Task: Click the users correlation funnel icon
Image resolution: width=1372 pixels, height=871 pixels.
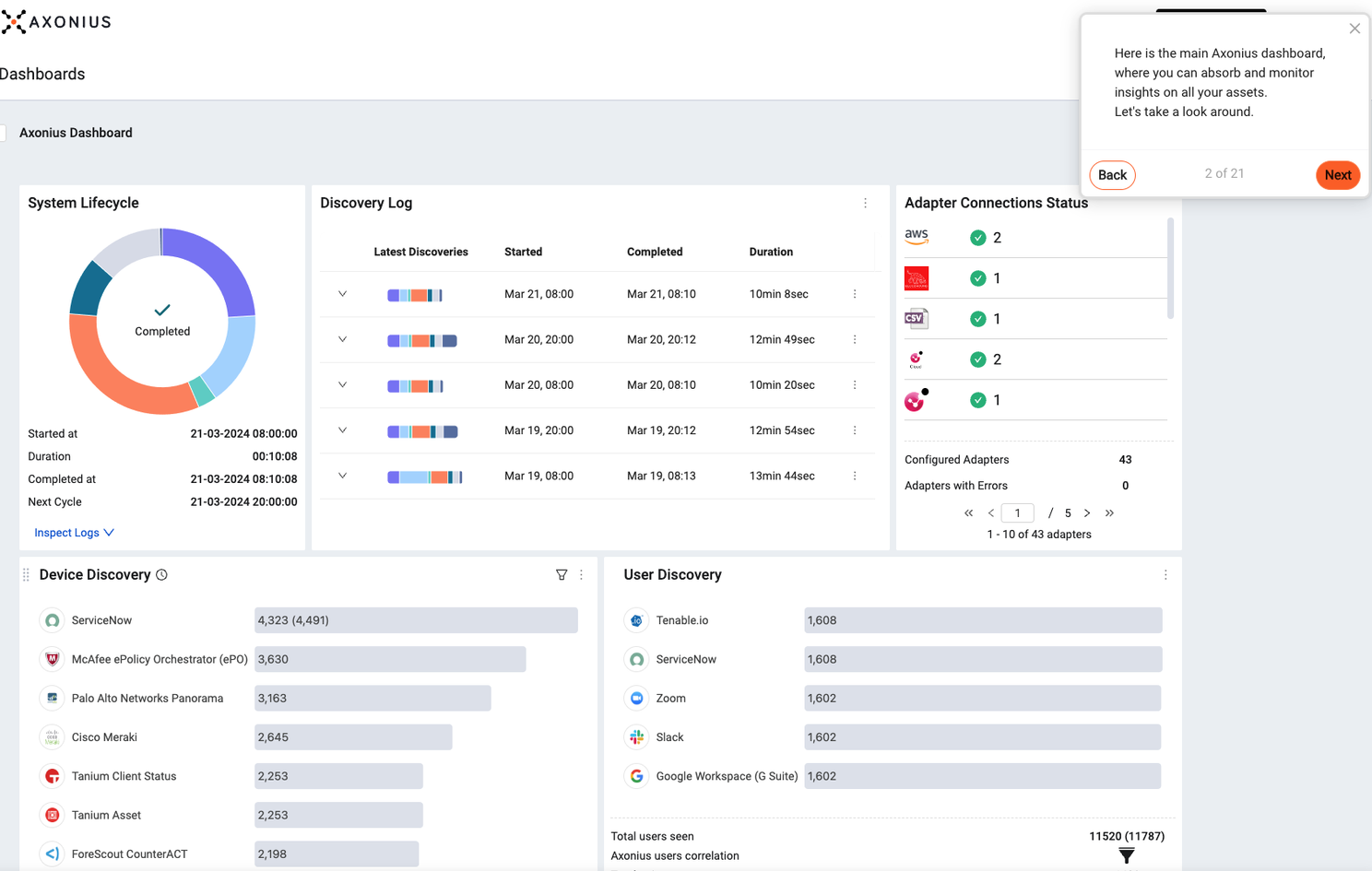Action: (1127, 856)
